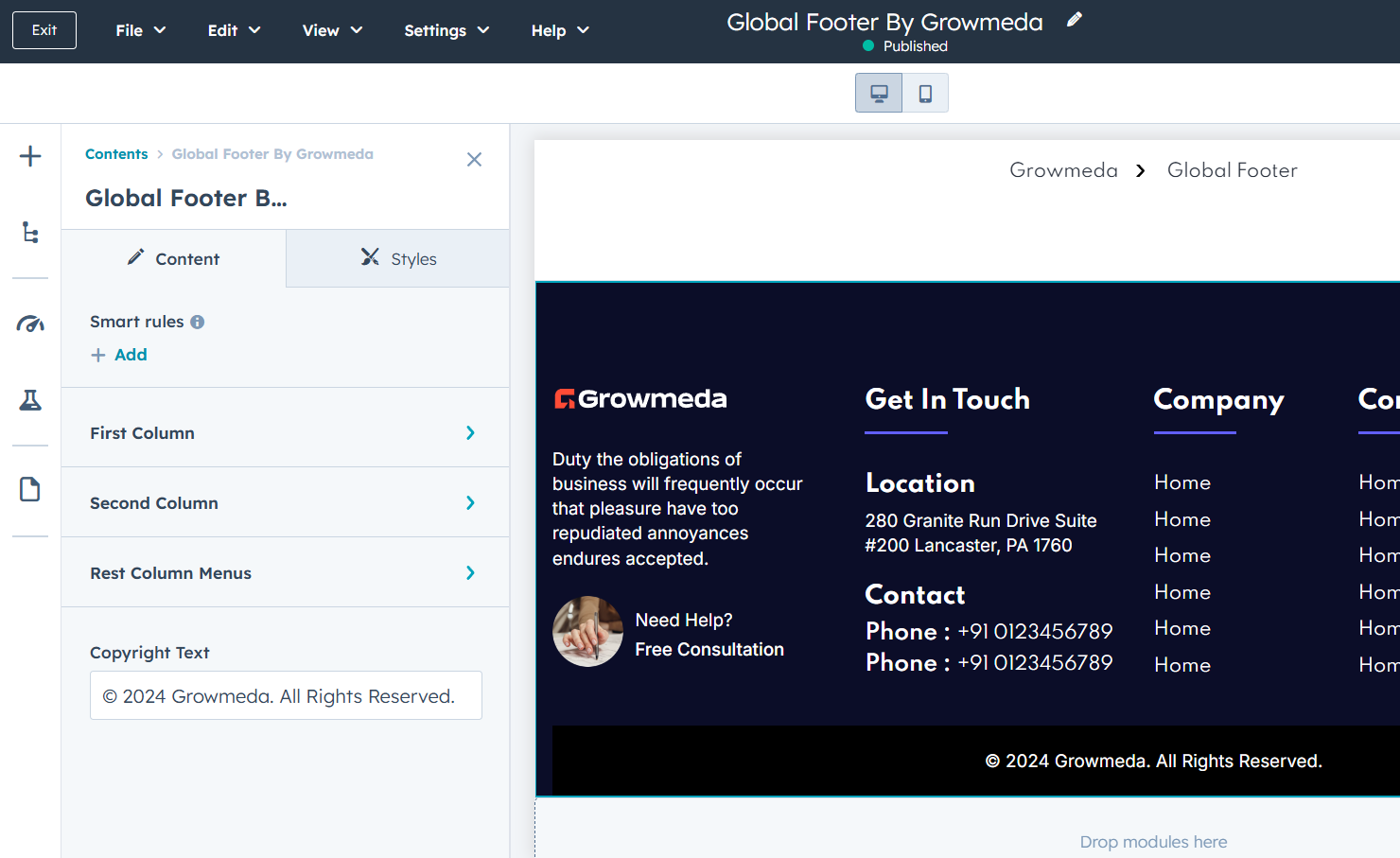Click the Smart rules info icon

point(198,322)
